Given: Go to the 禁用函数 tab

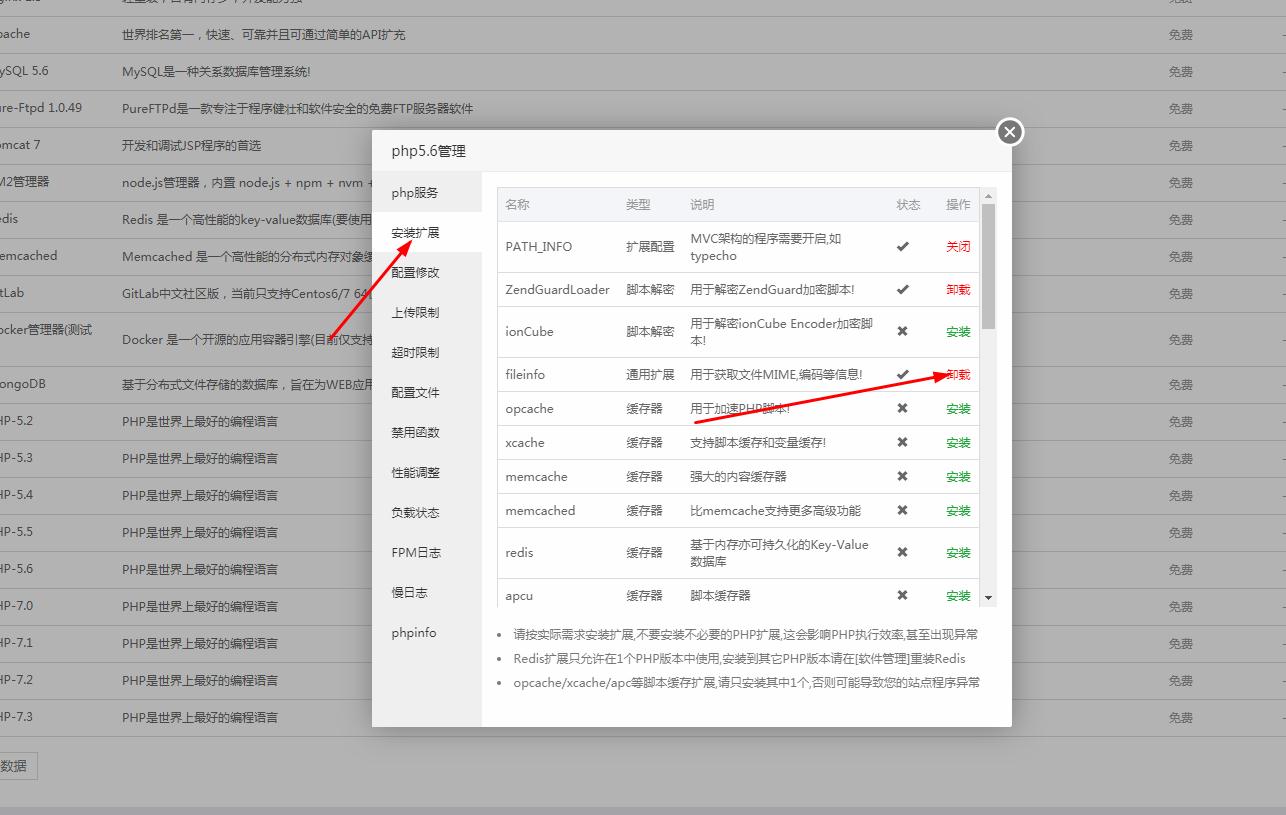Looking at the screenshot, I should coord(415,433).
